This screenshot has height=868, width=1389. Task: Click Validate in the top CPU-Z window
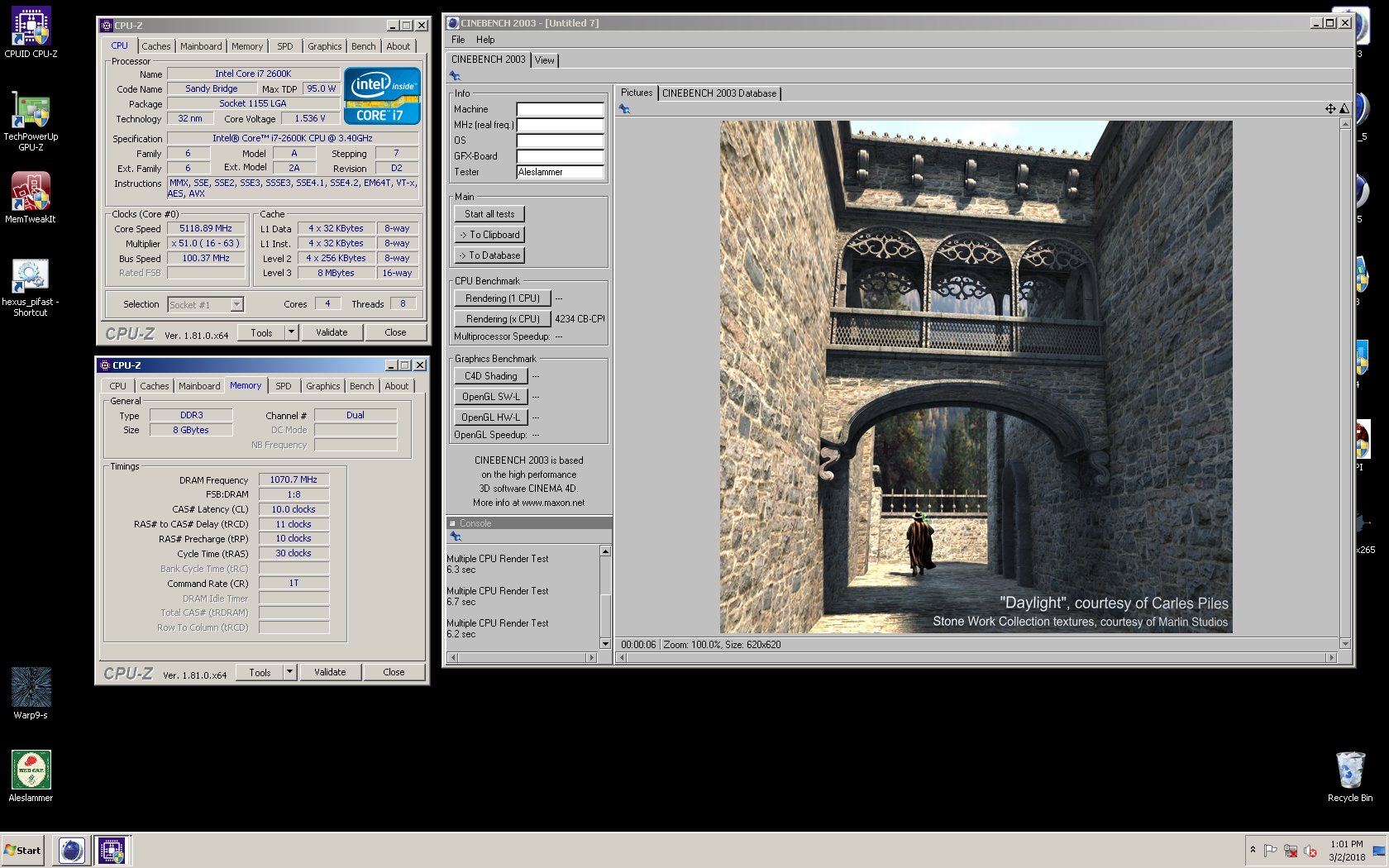[332, 332]
